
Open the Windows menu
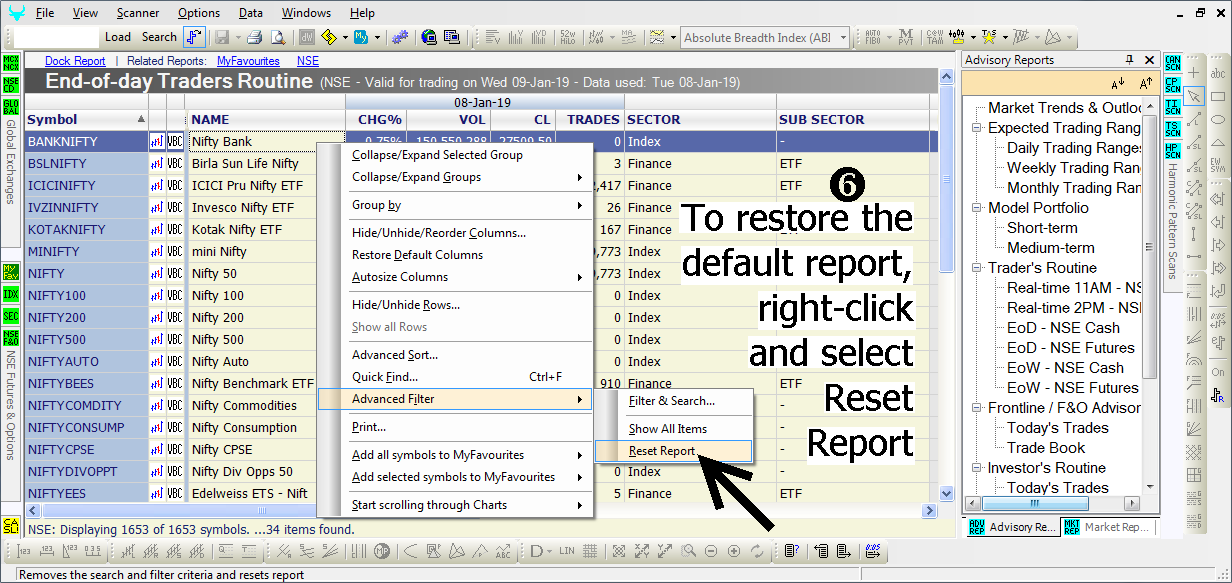pyautogui.click(x=306, y=13)
